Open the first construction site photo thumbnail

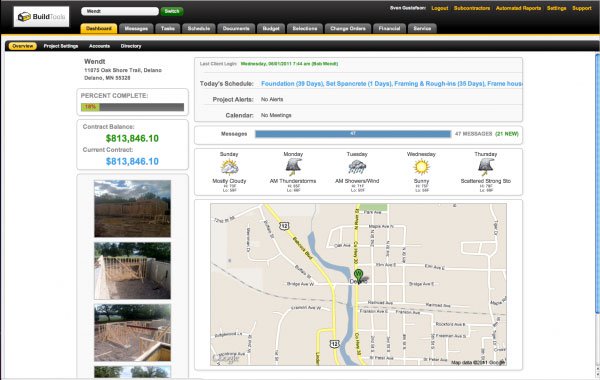132,209
